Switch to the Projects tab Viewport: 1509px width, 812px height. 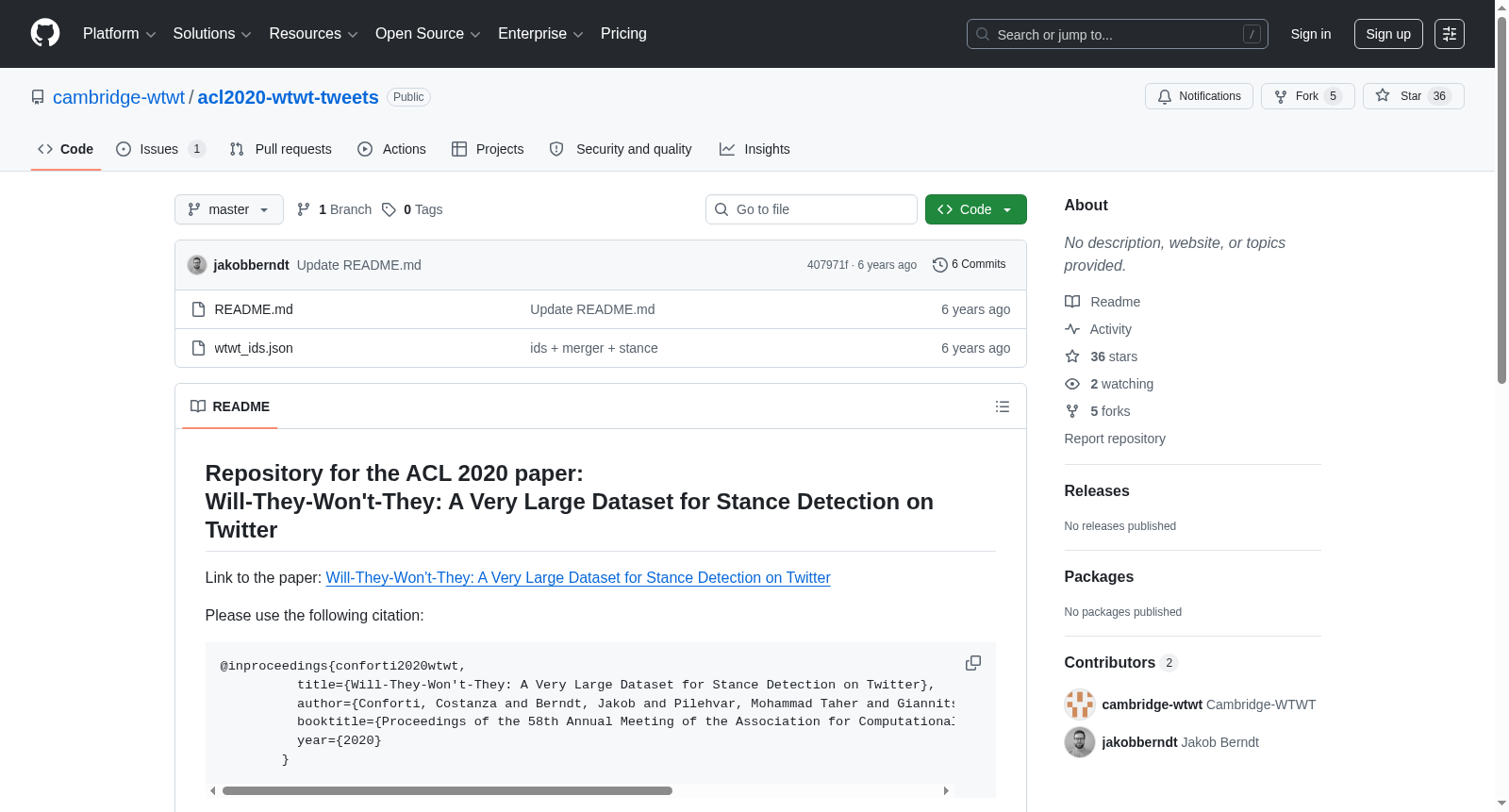click(488, 149)
